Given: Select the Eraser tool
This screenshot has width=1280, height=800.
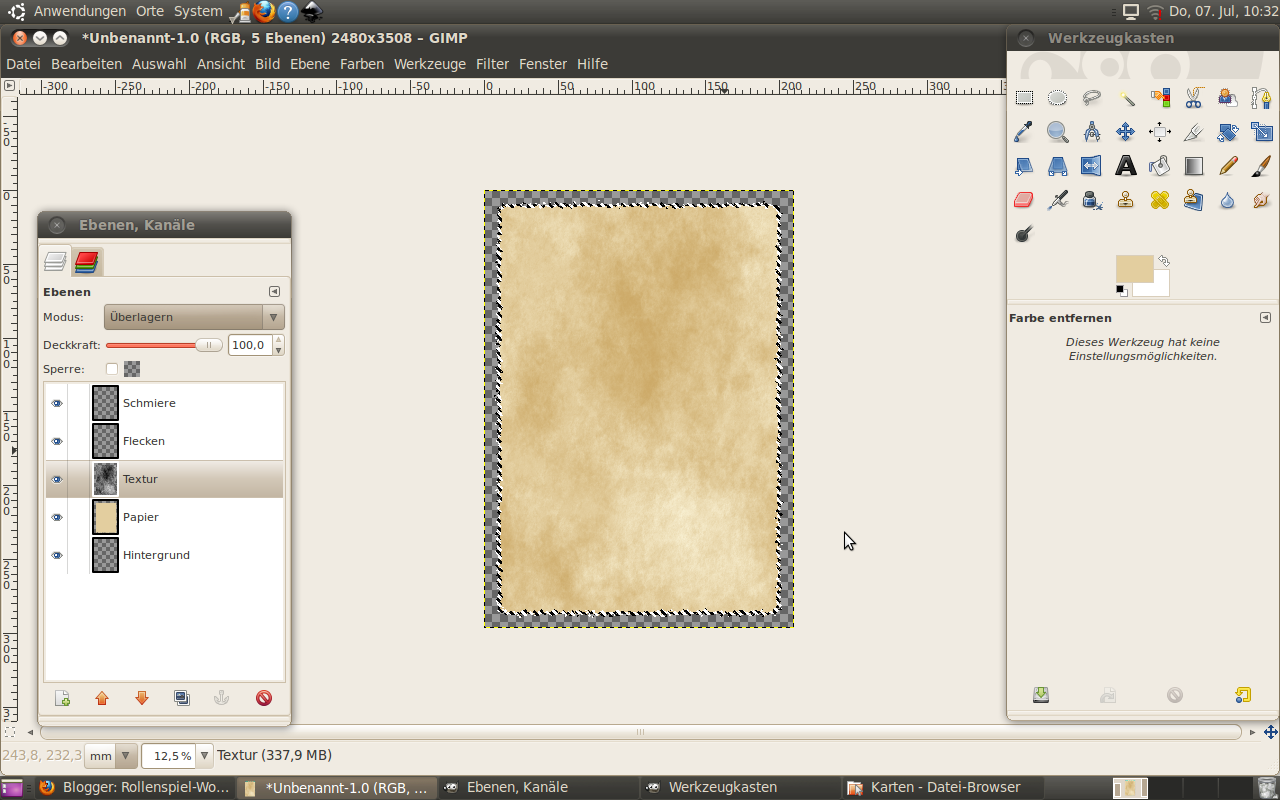Looking at the screenshot, I should coord(1023,200).
